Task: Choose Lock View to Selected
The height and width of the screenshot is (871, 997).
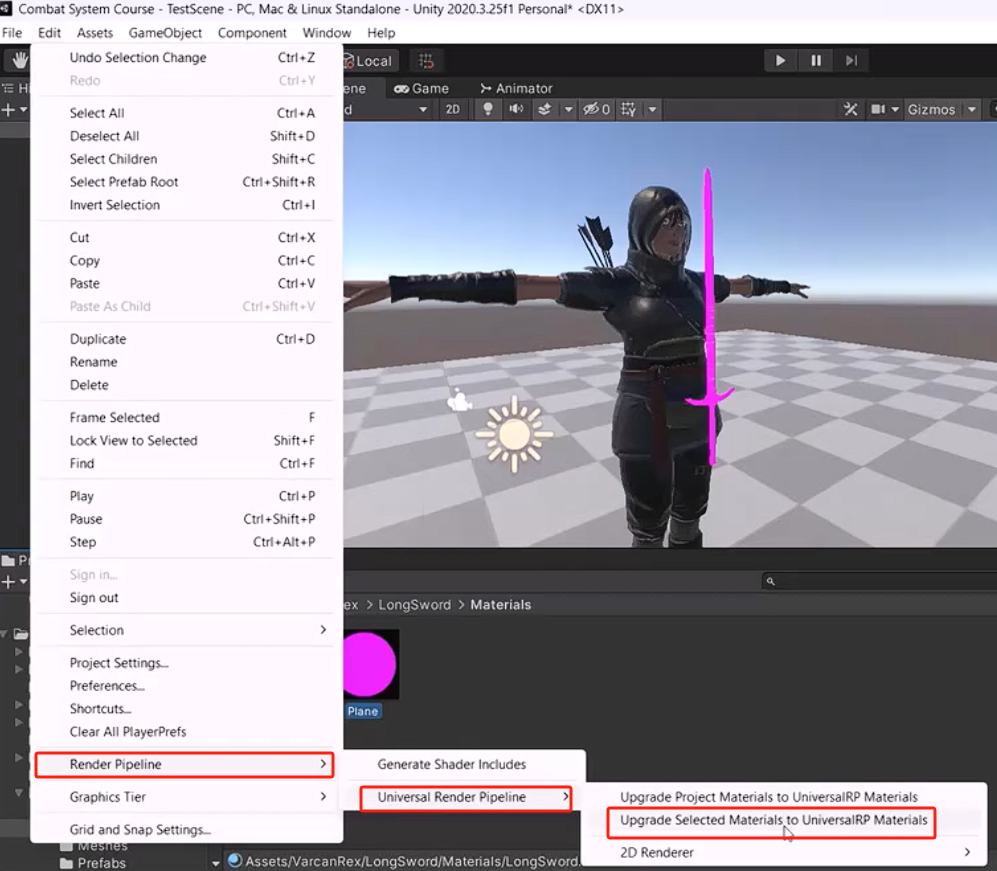Action: [184, 440]
